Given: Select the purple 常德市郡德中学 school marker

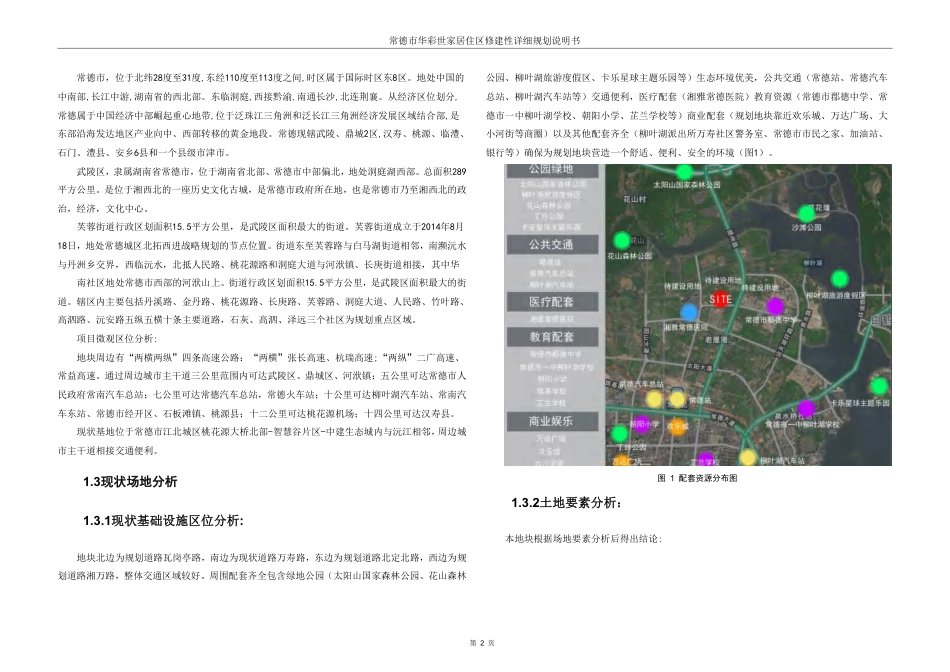Looking at the screenshot, I should pos(775,305).
